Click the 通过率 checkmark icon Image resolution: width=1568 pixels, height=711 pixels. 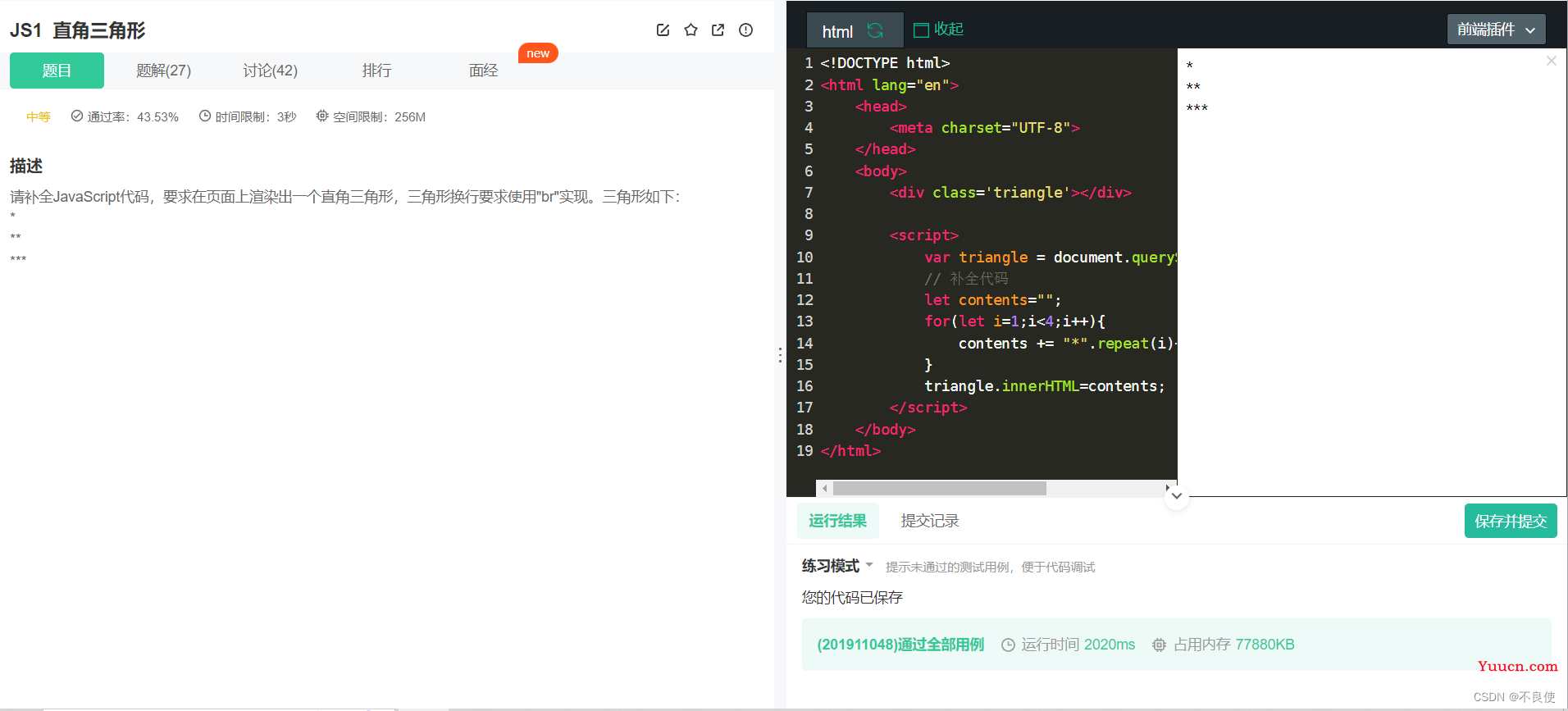click(x=77, y=116)
